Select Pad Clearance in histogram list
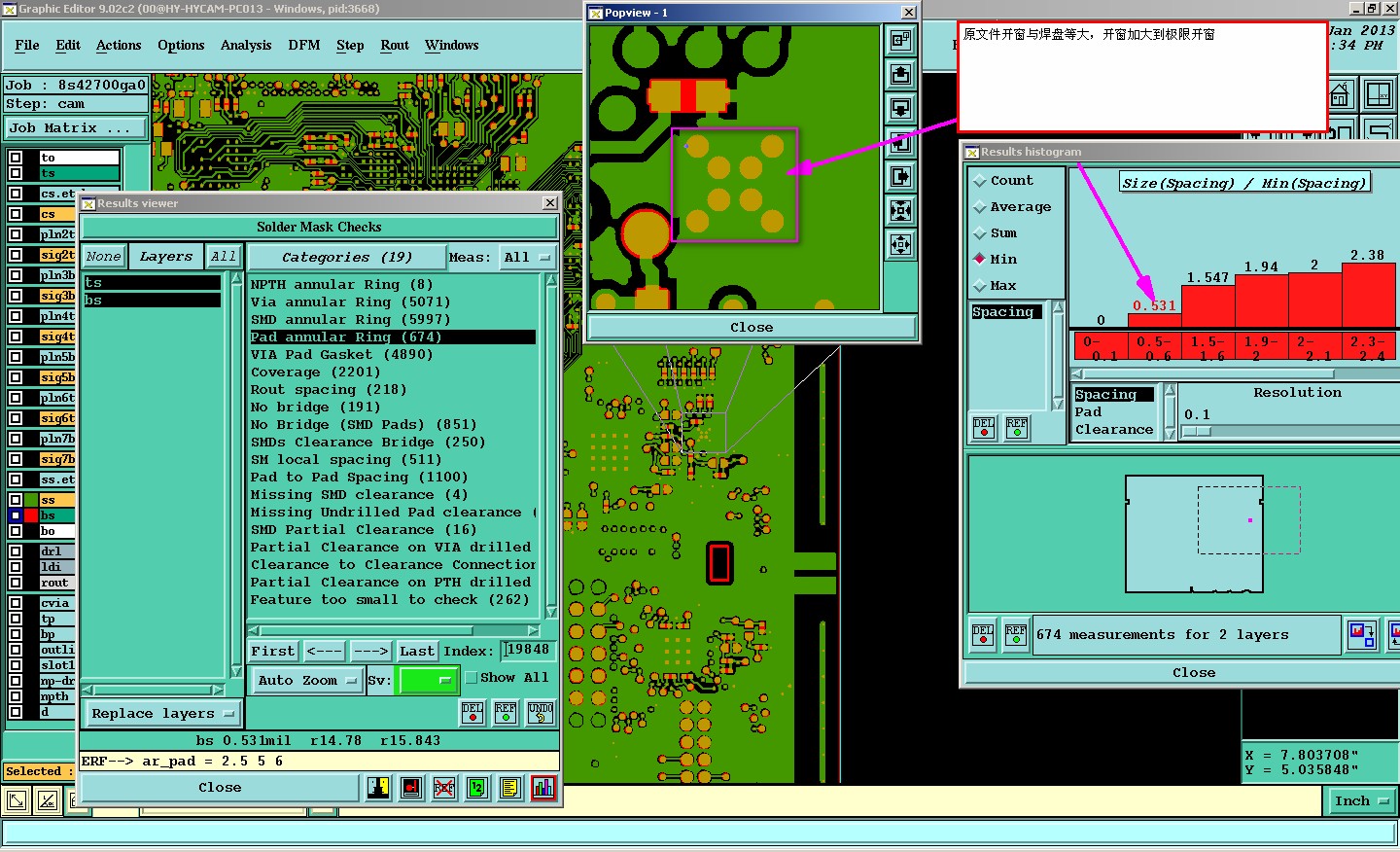 (1114, 421)
